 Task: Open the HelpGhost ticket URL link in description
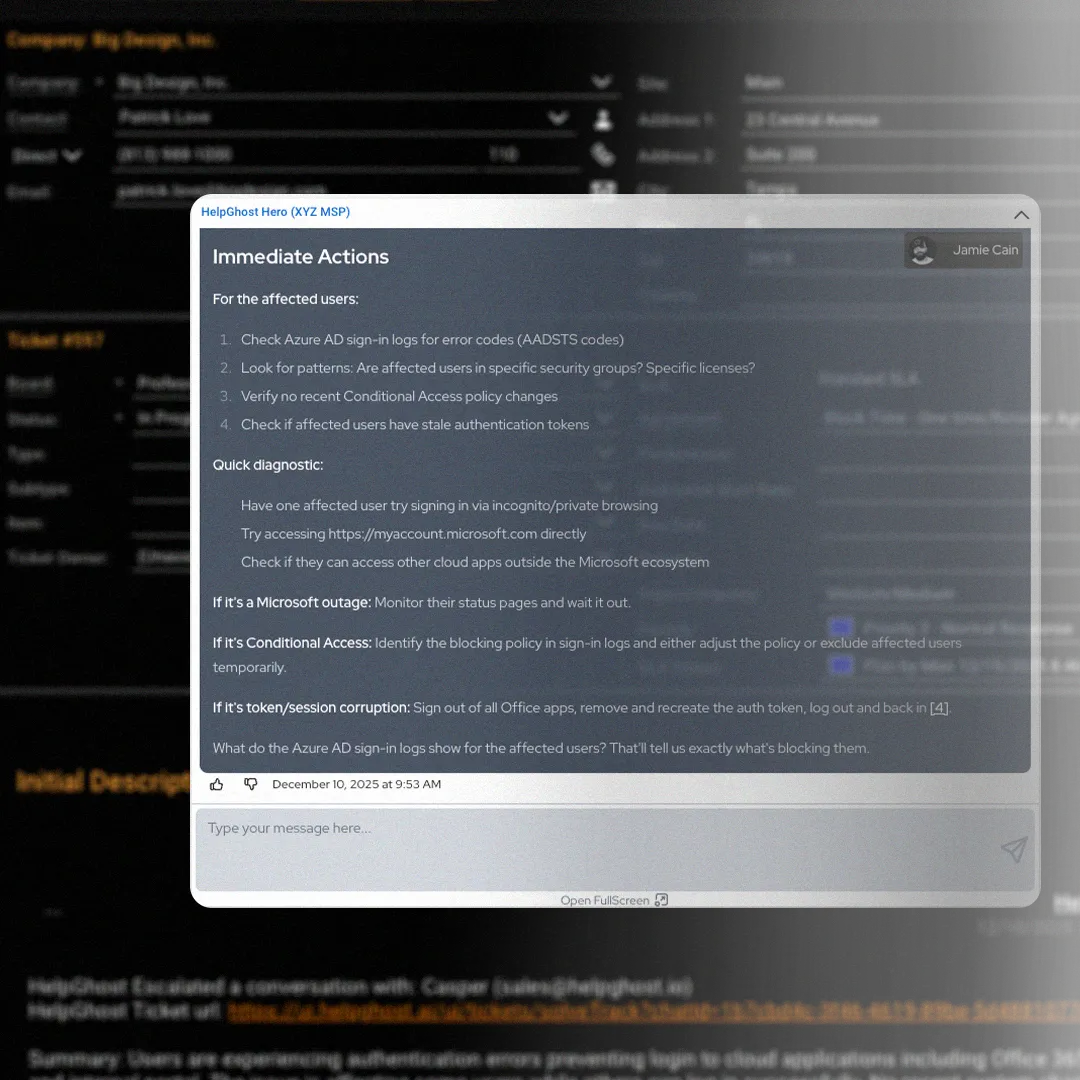pos(652,1011)
